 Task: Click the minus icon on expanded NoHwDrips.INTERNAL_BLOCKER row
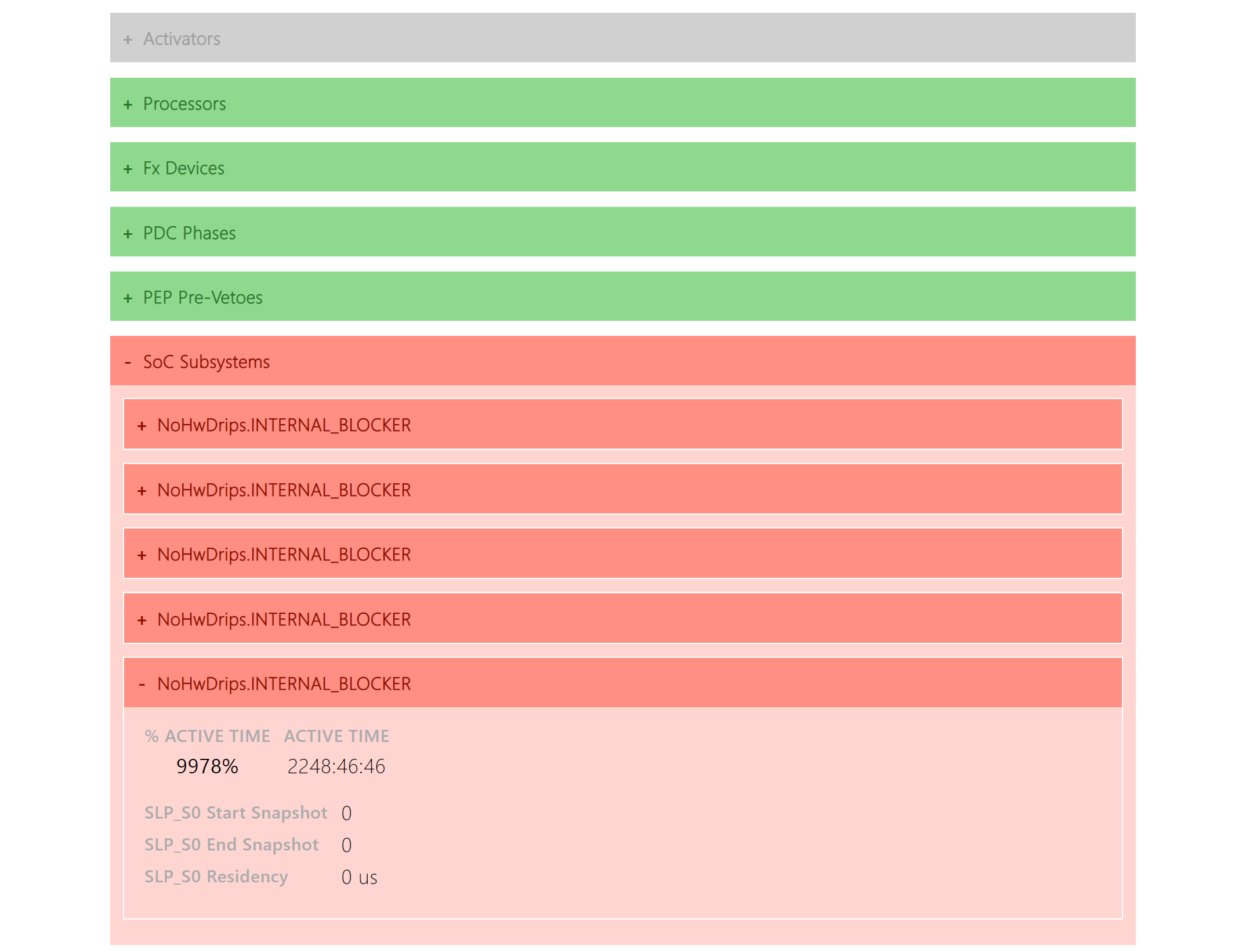[143, 683]
